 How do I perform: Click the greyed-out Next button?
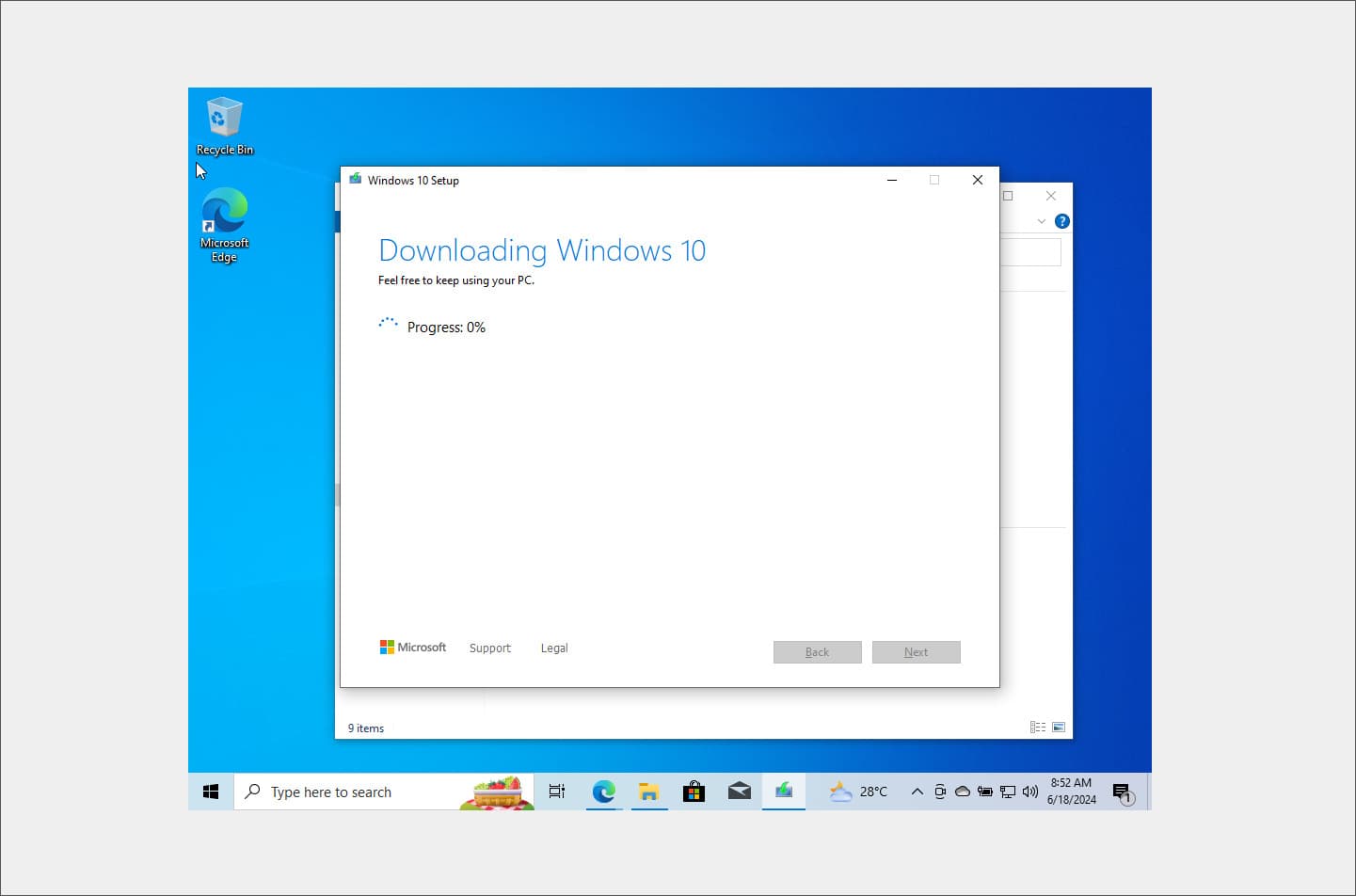pyautogui.click(x=916, y=652)
